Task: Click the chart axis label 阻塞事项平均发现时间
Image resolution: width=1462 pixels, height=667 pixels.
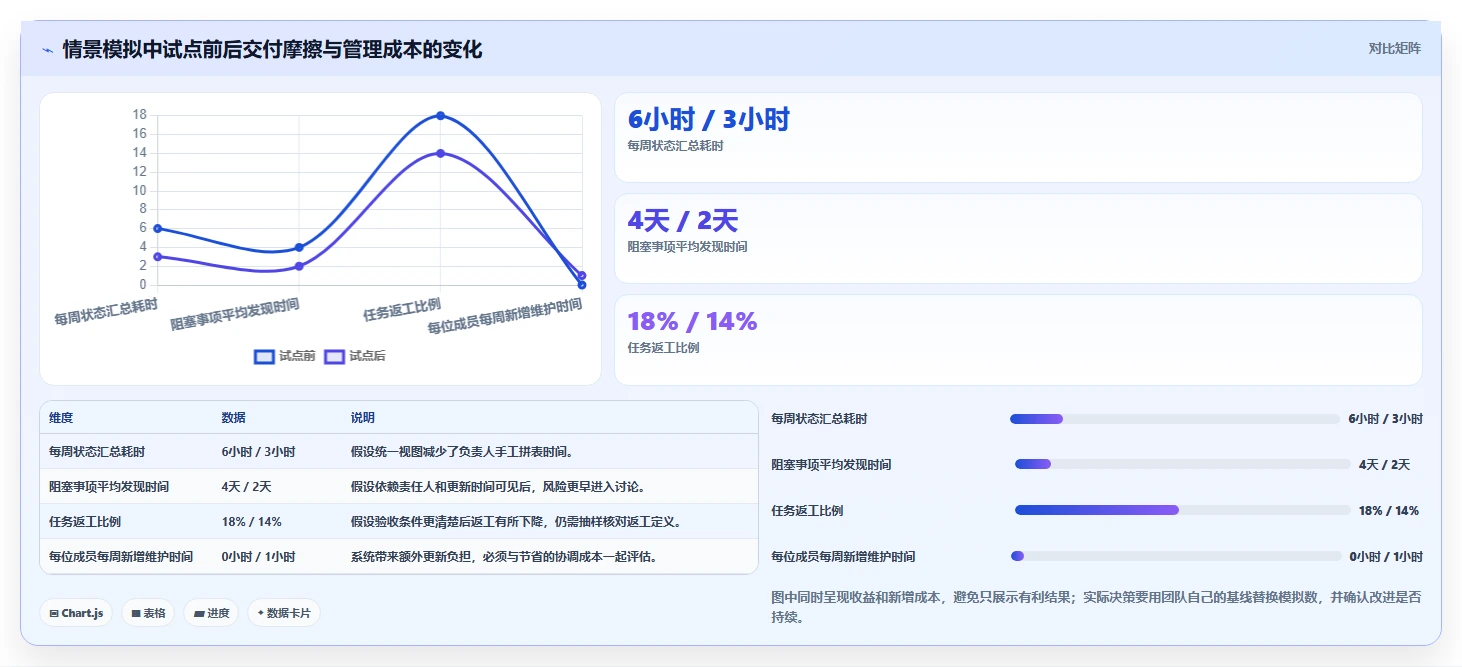Action: [x=235, y=315]
